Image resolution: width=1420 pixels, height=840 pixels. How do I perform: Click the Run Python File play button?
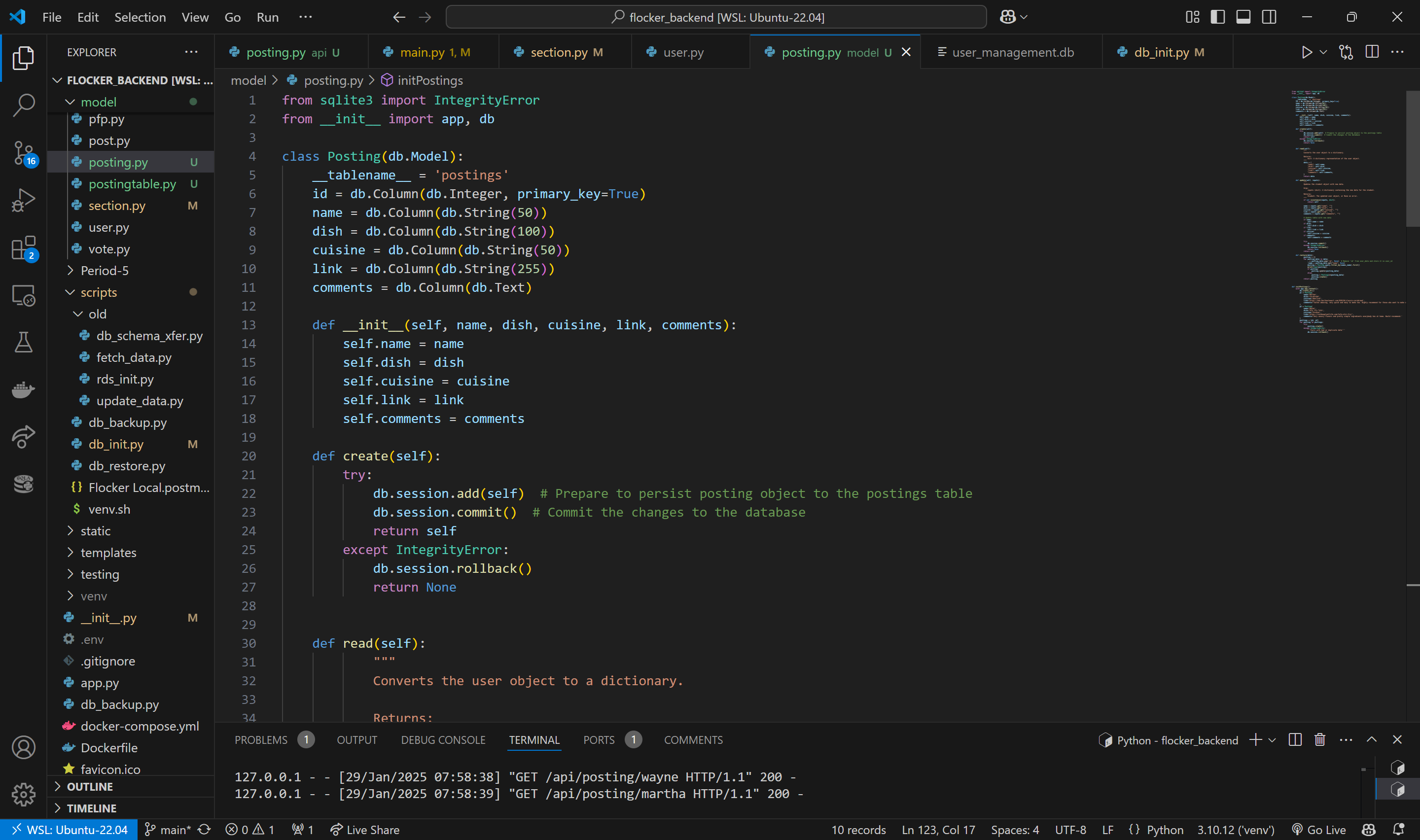[x=1306, y=52]
